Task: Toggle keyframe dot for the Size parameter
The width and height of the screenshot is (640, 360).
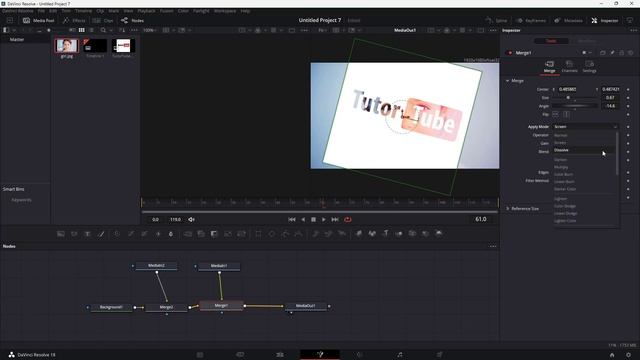Action: click(628, 98)
